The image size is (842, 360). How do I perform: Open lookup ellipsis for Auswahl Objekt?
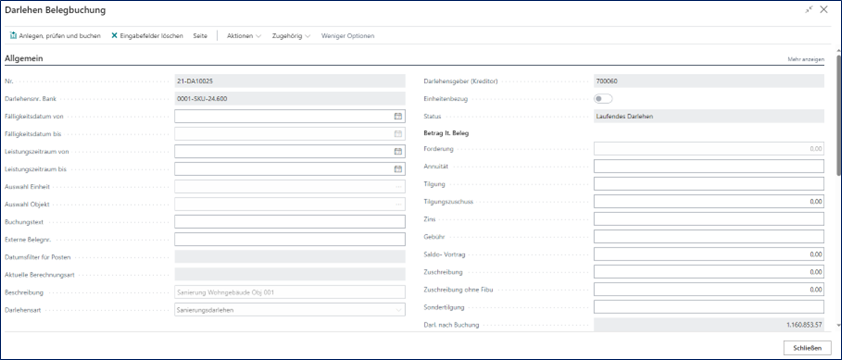[x=398, y=205]
